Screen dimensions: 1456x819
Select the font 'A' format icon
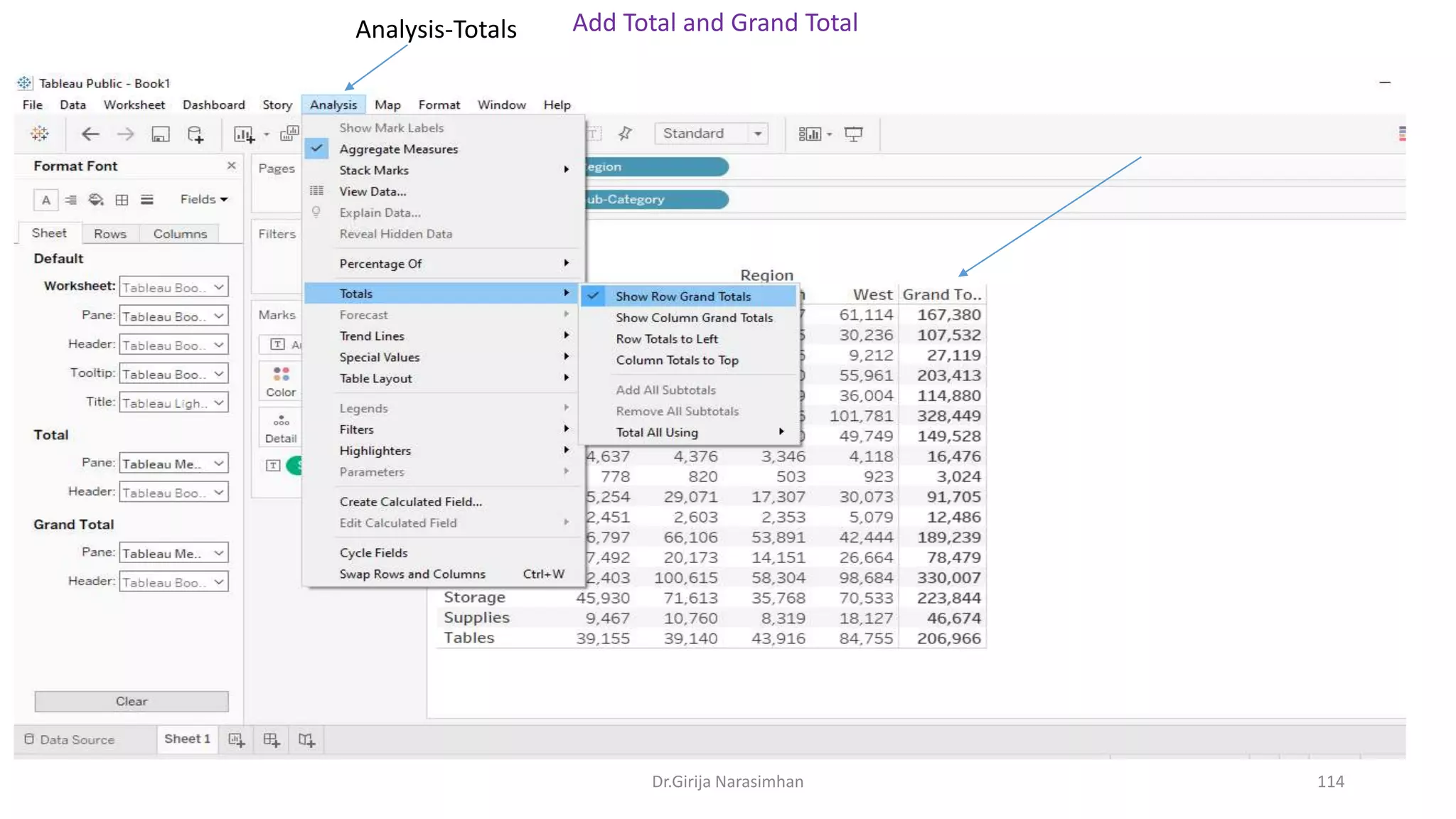tap(46, 200)
